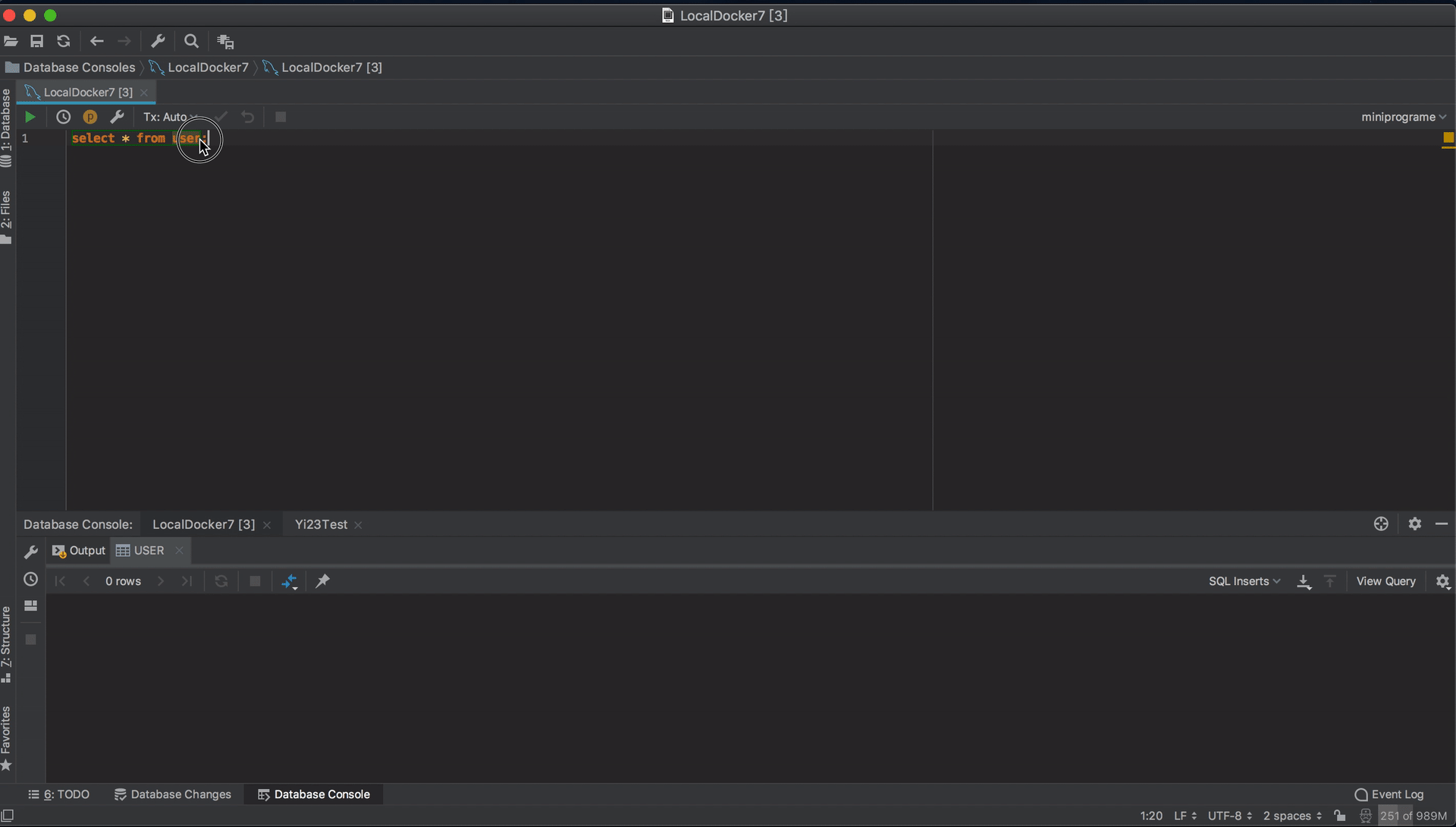This screenshot has height=827, width=1456.
Task: Toggle the transpose view icon in results
Action: [x=289, y=581]
